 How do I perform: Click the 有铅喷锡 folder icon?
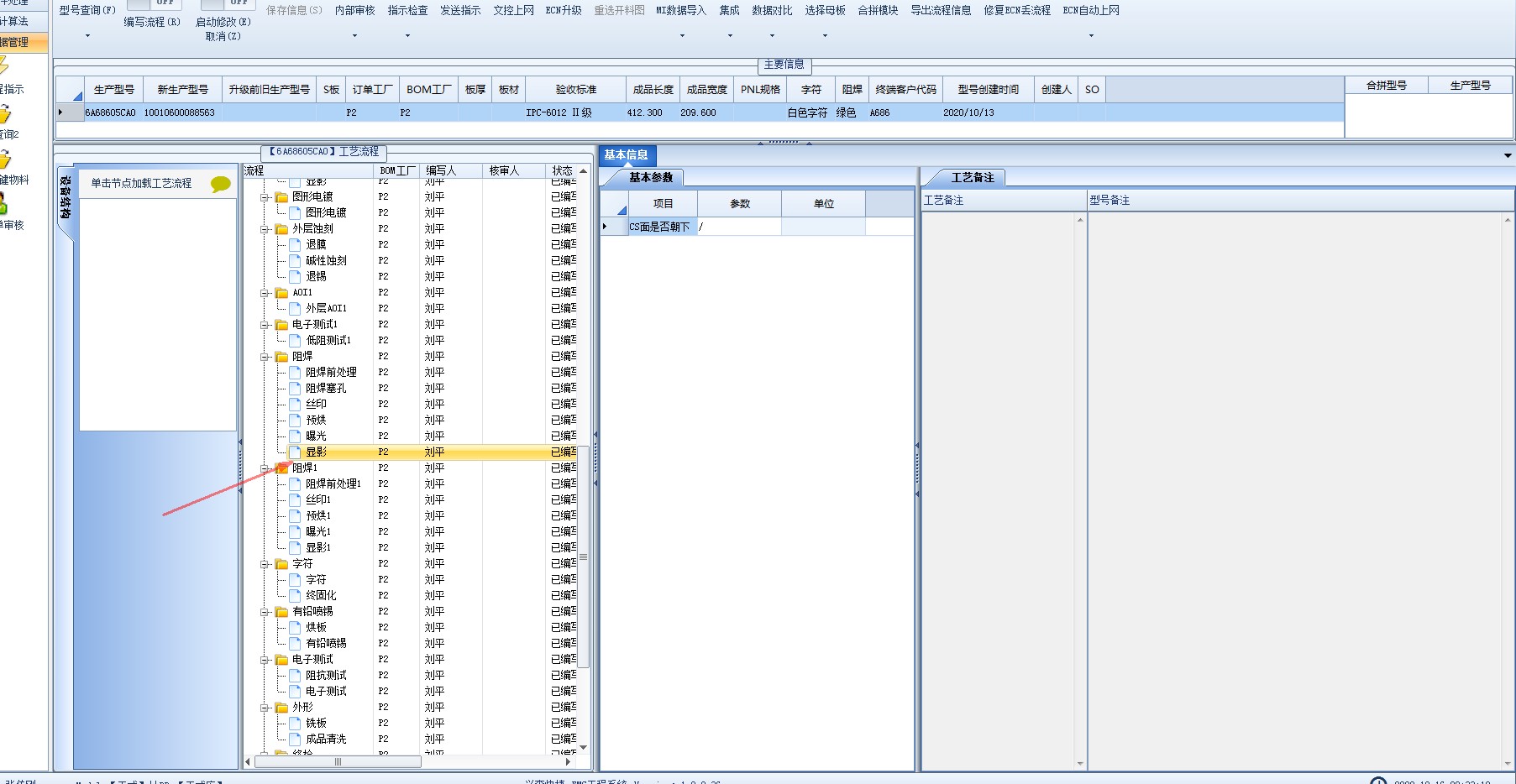[x=282, y=611]
